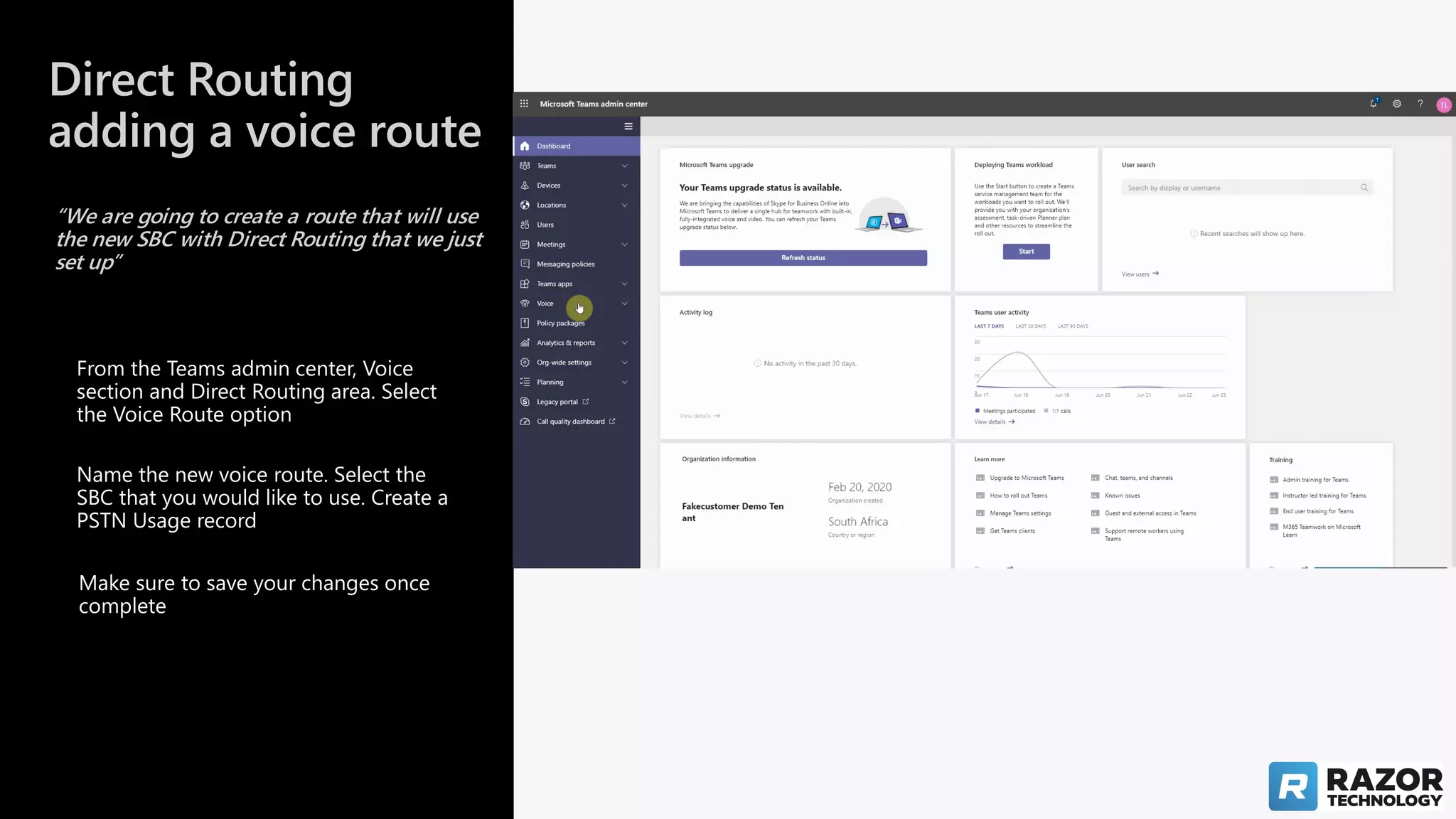Click the Legacy portal external link icon
The image size is (1456, 819).
[x=586, y=402]
